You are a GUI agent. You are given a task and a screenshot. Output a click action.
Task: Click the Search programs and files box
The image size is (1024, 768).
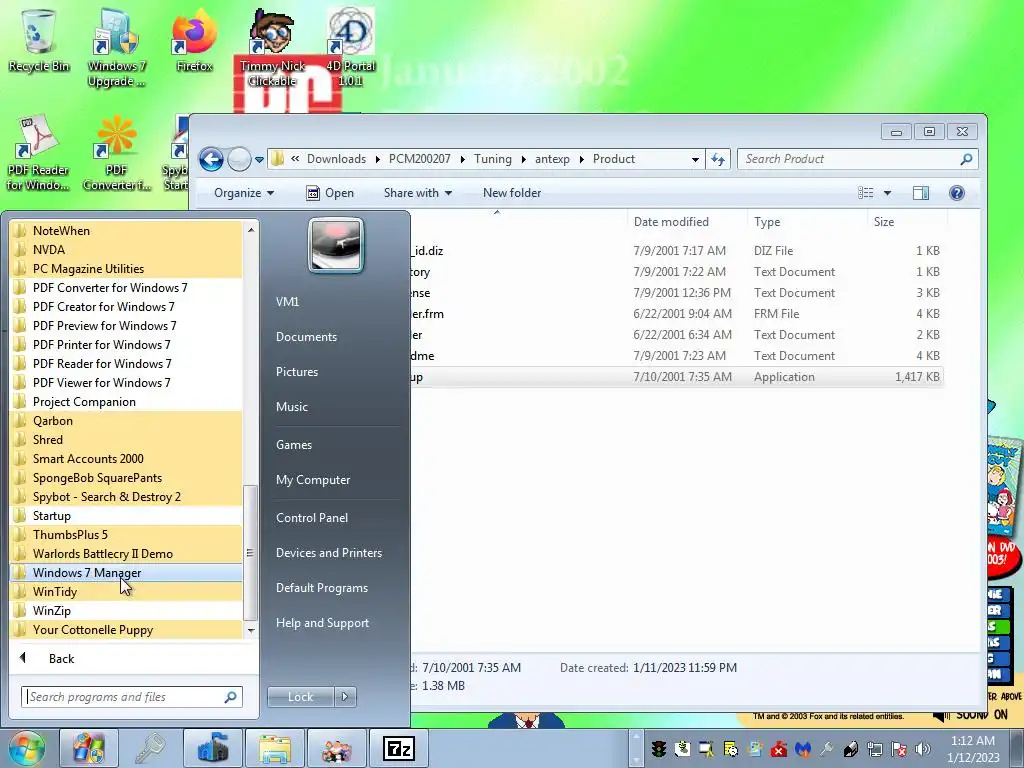[132, 697]
